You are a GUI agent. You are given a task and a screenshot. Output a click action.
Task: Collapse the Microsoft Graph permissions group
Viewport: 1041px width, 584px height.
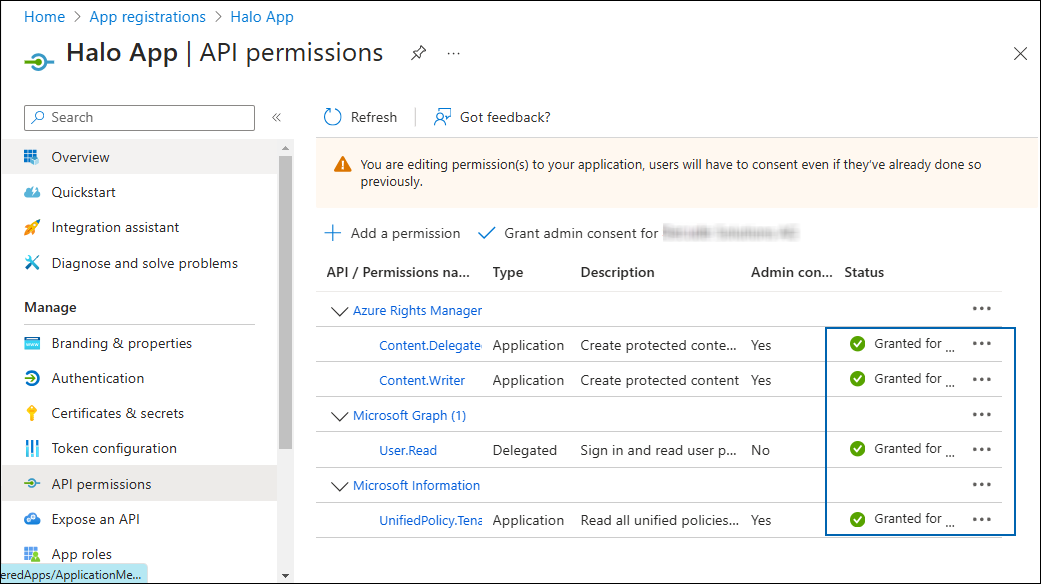(x=339, y=415)
